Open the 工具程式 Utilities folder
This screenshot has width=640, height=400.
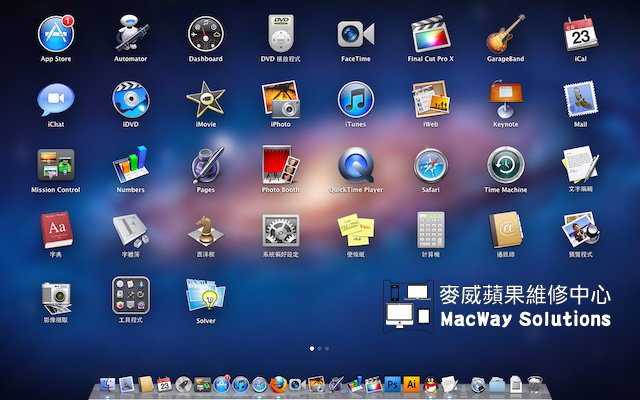[x=131, y=296]
